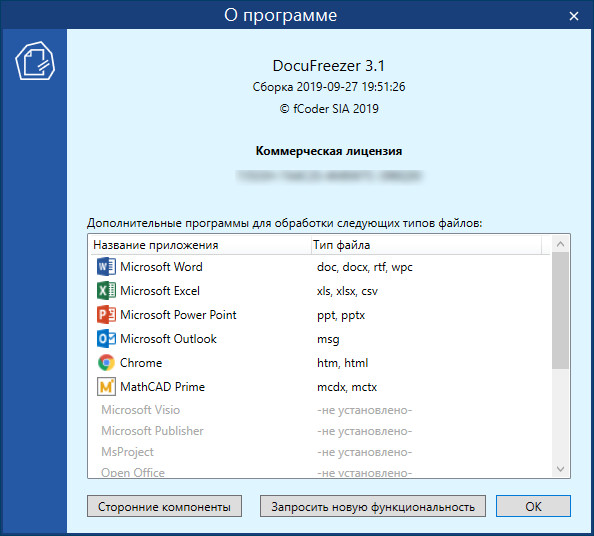Click file types 'xls, xlsx, csv'
The height and width of the screenshot is (536, 594).
pos(347,291)
